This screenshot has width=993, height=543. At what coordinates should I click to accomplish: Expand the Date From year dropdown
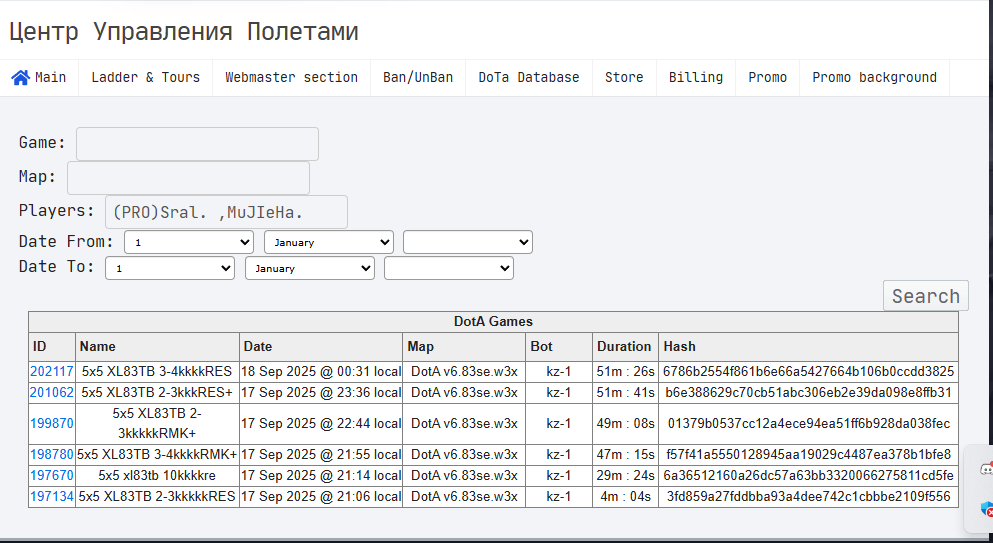468,242
